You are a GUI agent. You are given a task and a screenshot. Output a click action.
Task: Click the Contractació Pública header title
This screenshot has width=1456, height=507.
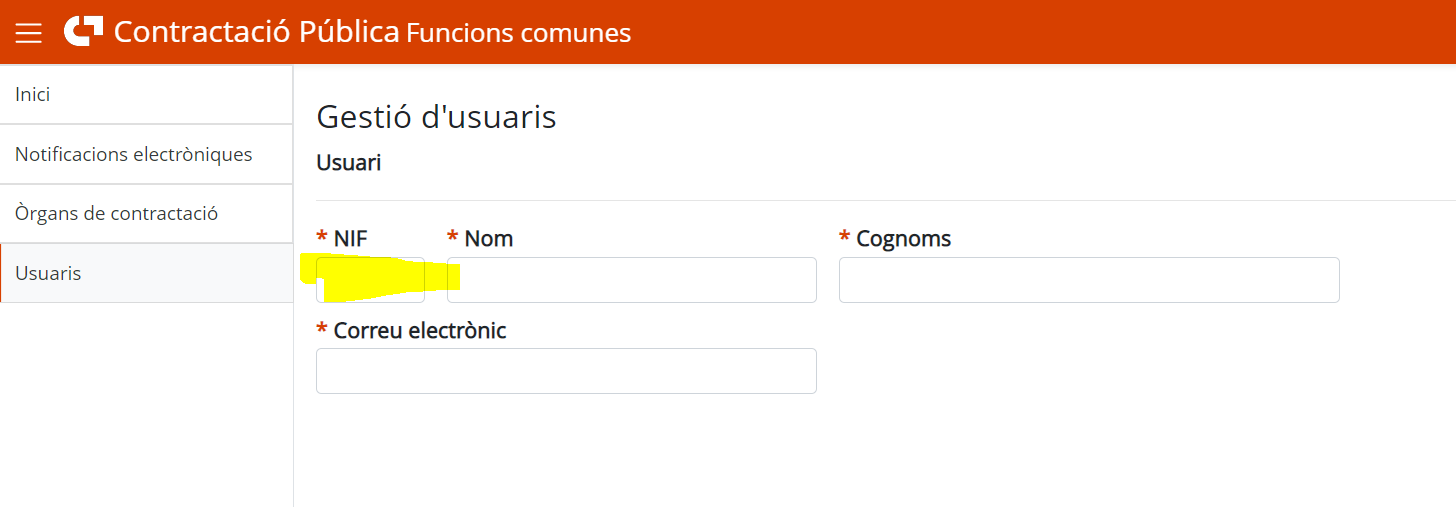click(257, 32)
